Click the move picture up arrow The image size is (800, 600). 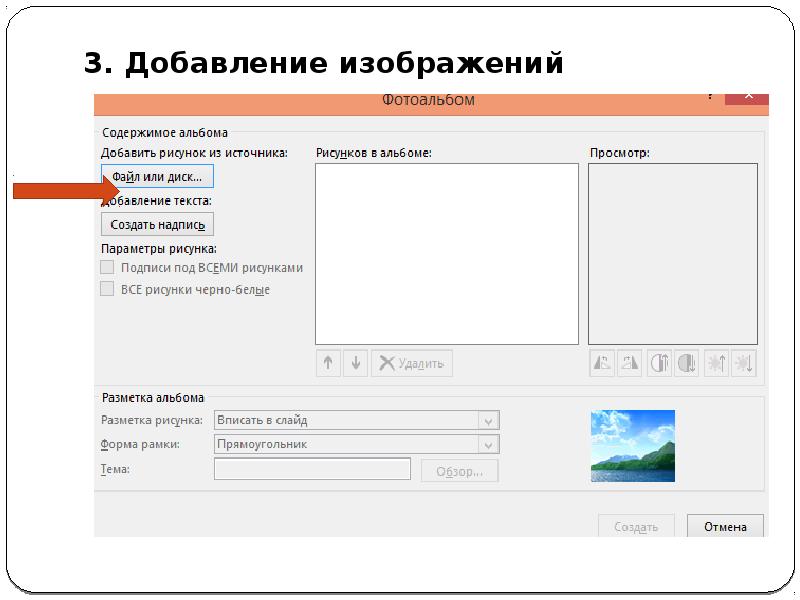pyautogui.click(x=328, y=364)
